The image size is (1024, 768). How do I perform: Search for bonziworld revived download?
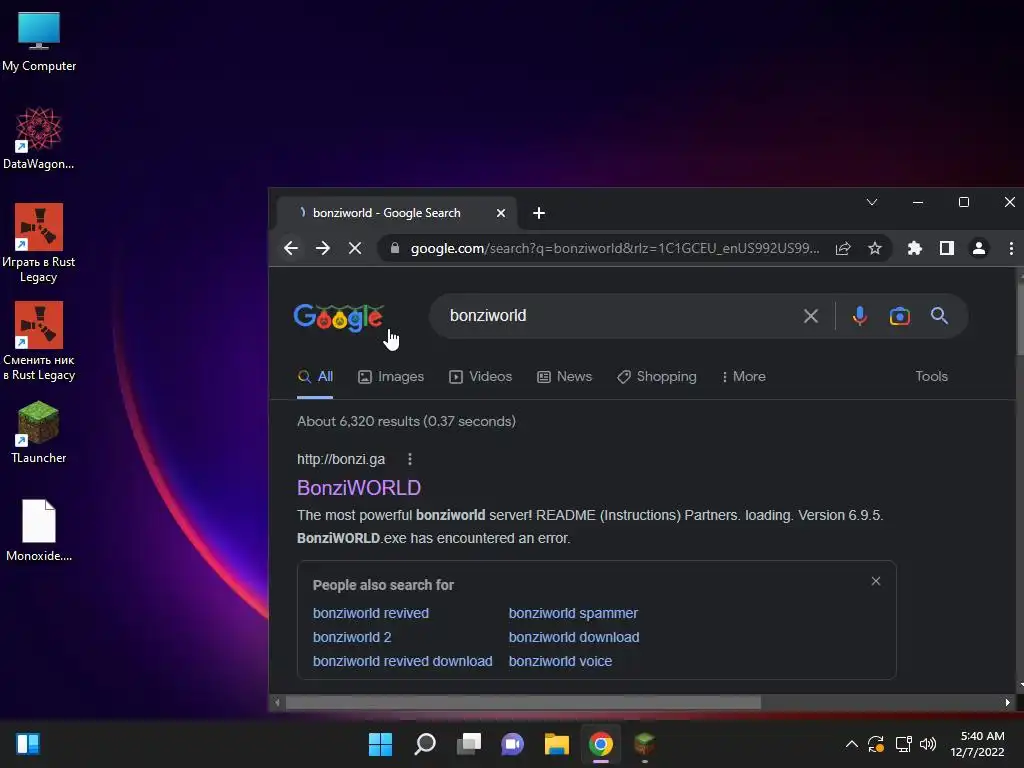[402, 661]
